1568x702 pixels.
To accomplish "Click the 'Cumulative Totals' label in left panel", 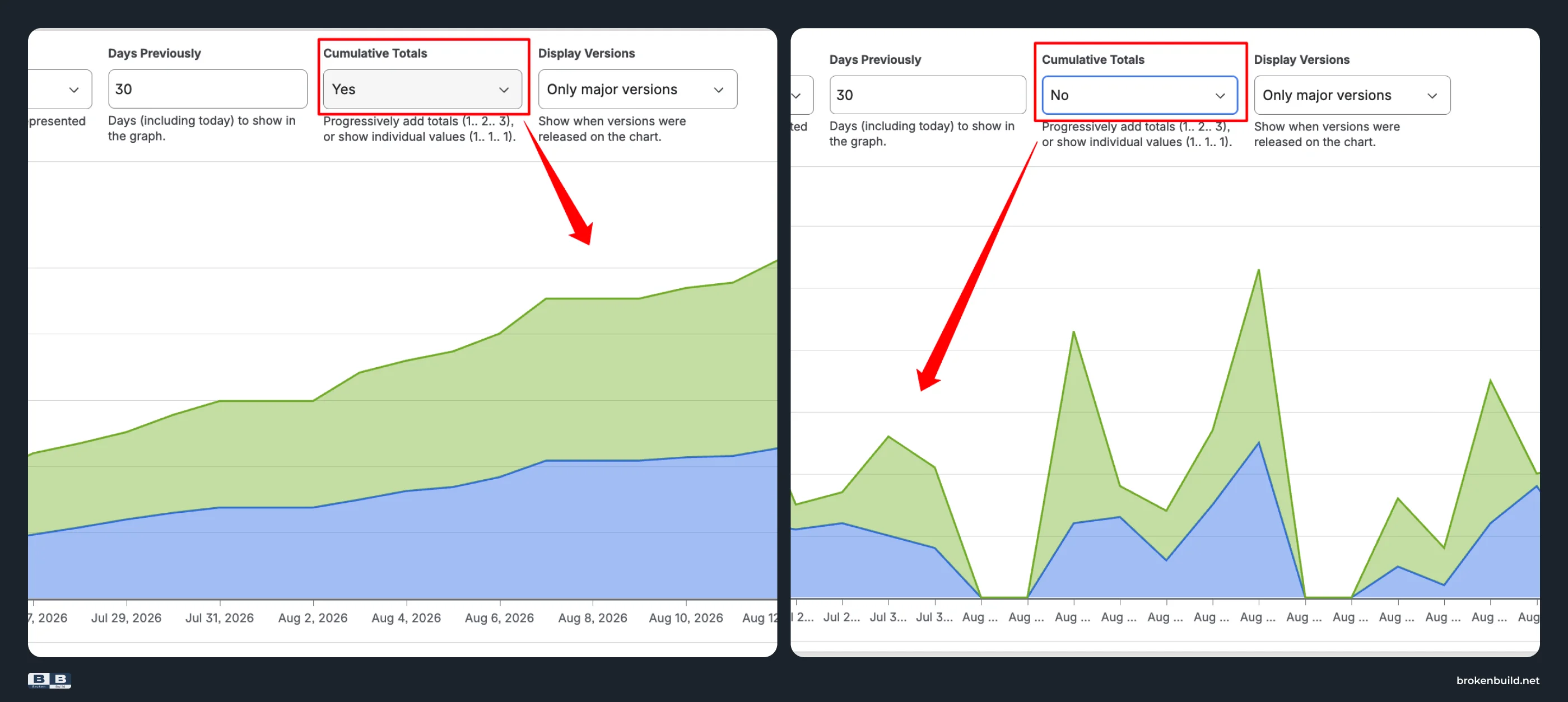I will [x=375, y=53].
